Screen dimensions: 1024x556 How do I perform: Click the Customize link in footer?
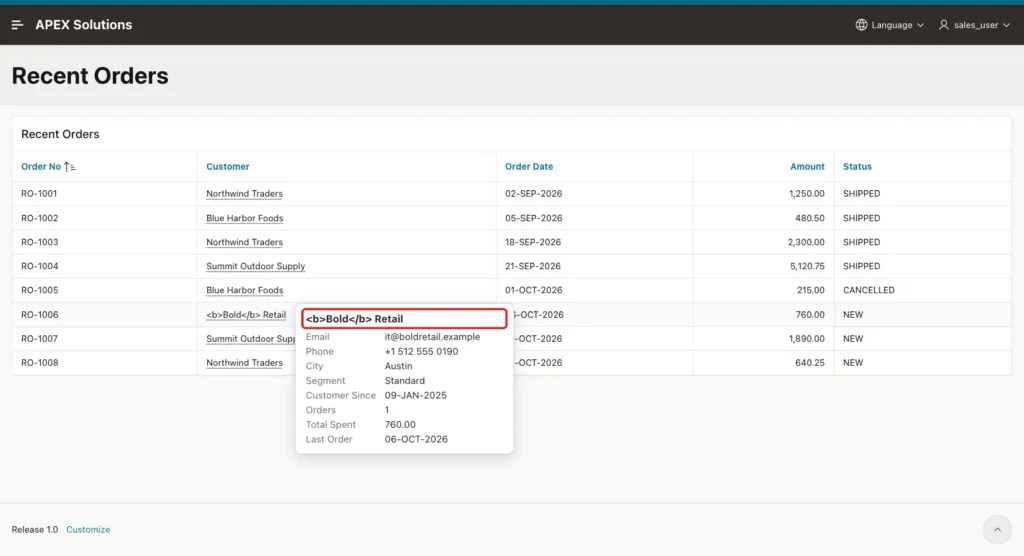click(x=88, y=530)
